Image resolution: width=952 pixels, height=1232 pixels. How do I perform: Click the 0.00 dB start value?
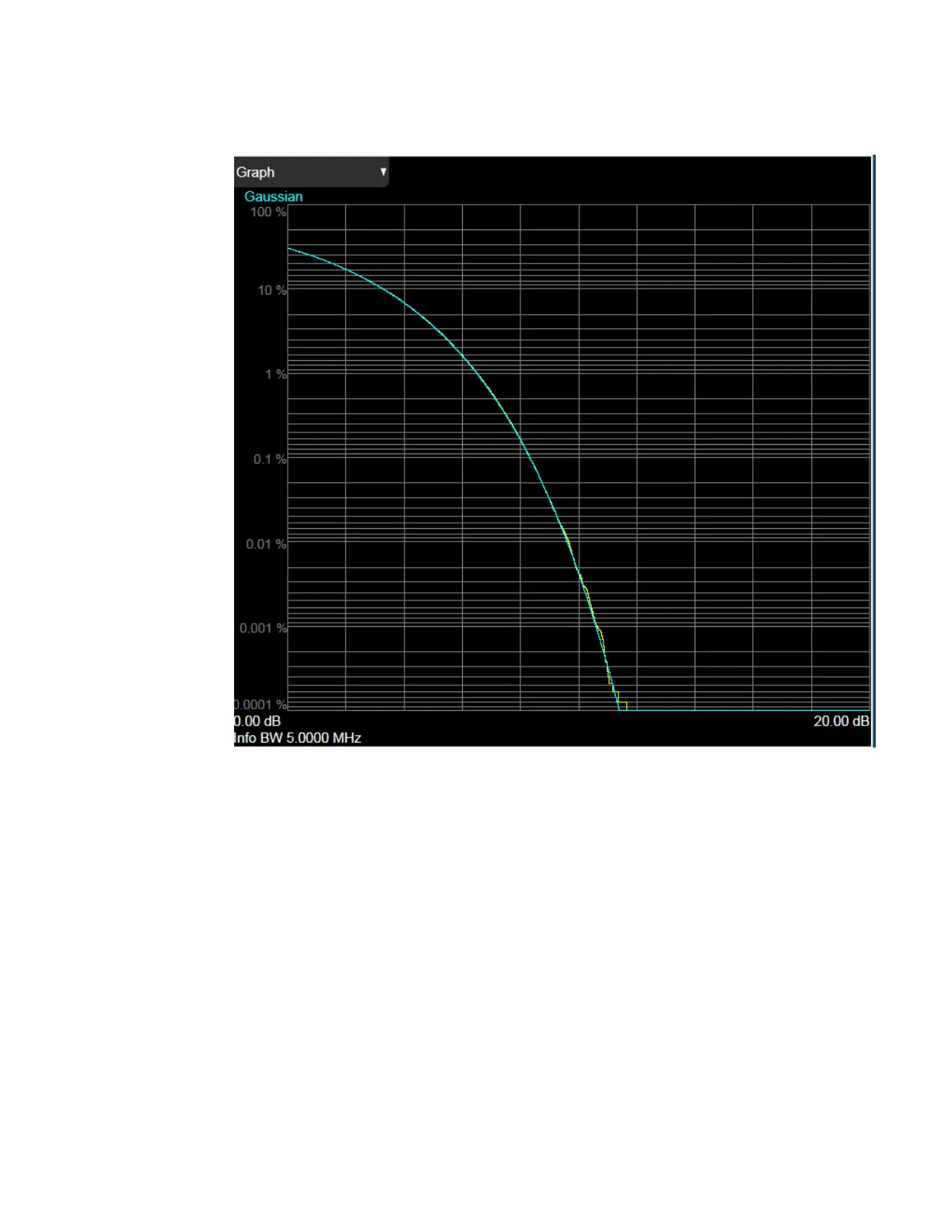[x=257, y=721]
